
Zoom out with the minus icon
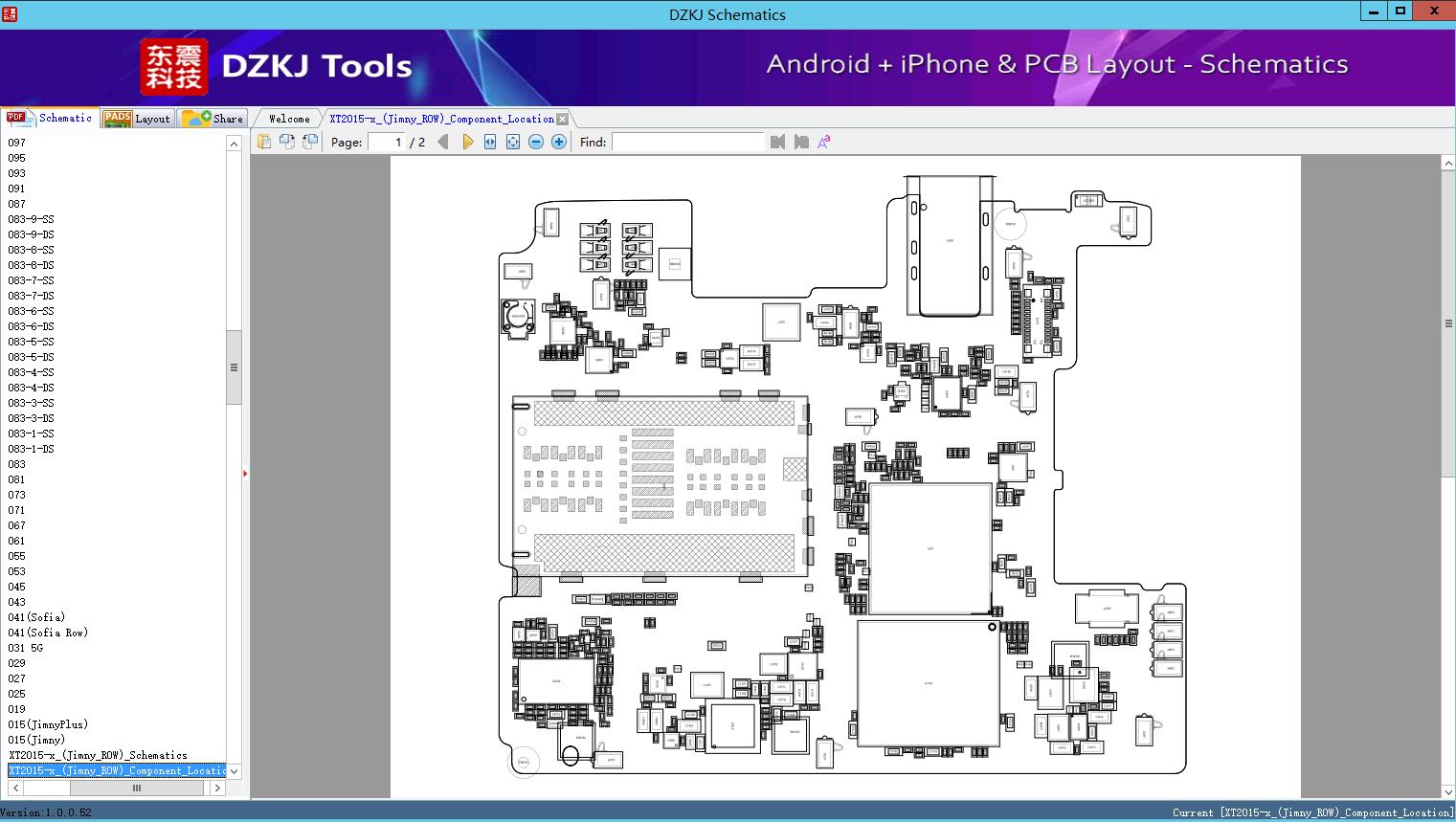point(536,142)
